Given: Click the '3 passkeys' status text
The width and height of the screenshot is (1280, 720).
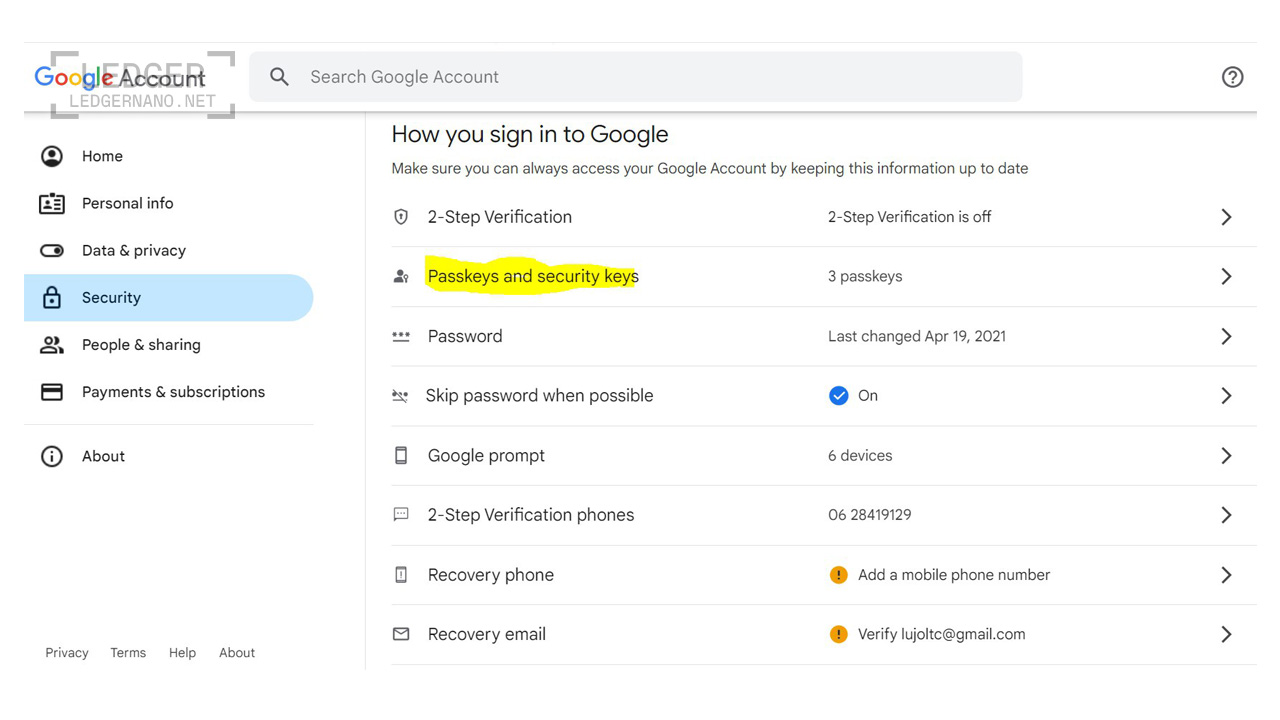Looking at the screenshot, I should tap(865, 276).
